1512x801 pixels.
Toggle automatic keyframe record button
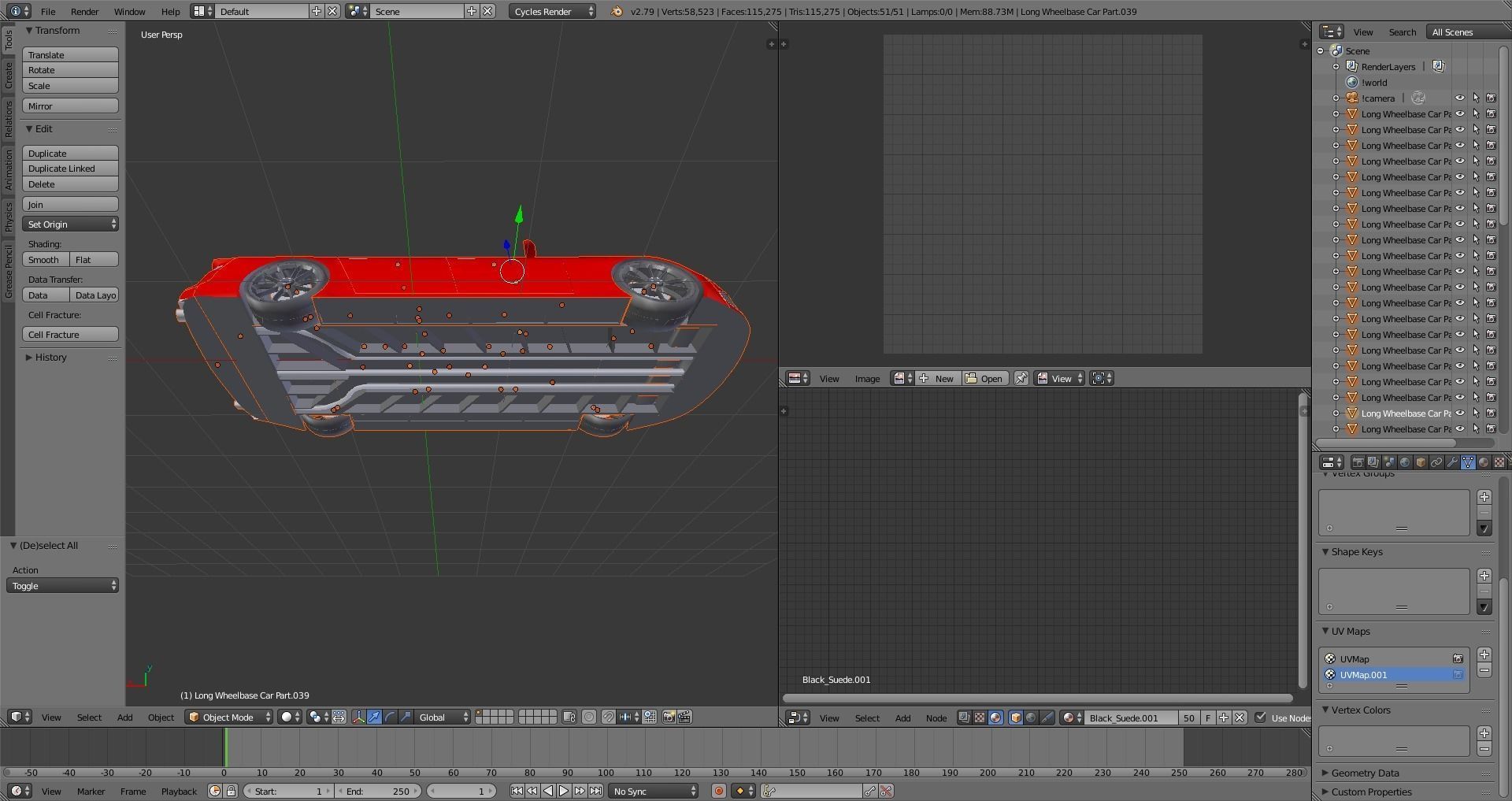coord(718,791)
